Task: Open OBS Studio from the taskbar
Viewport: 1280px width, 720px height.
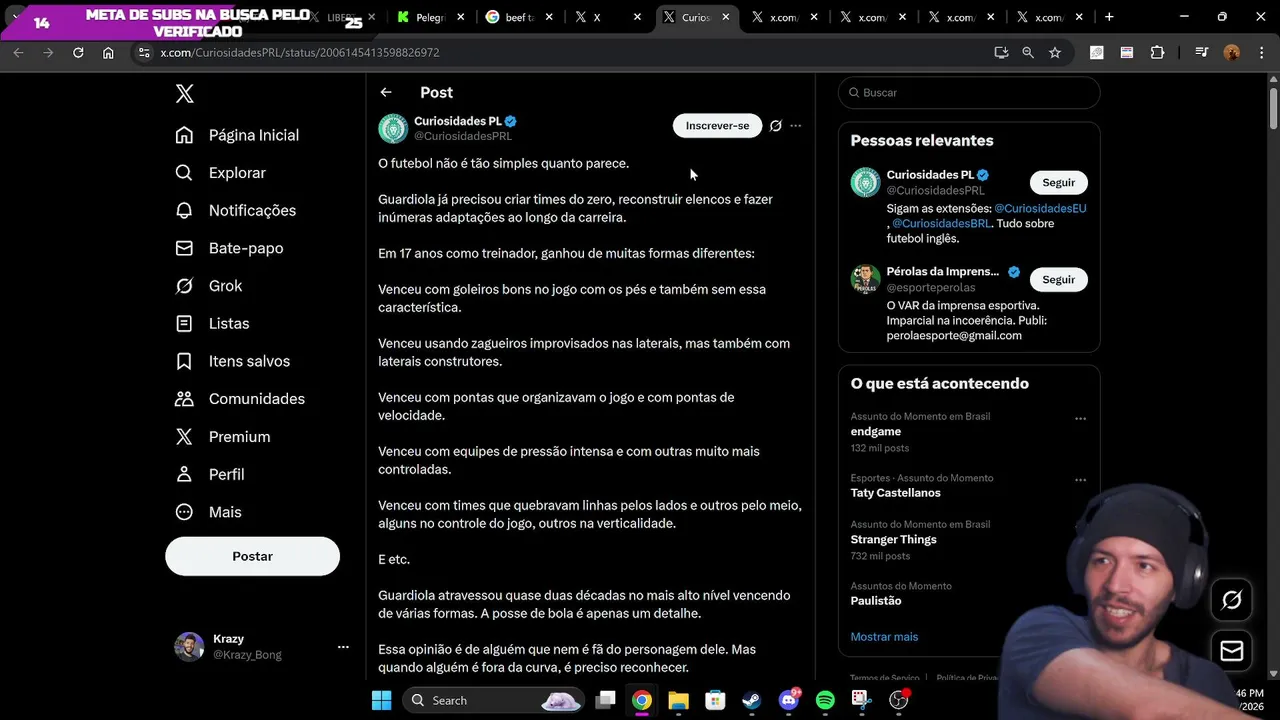Action: click(898, 700)
